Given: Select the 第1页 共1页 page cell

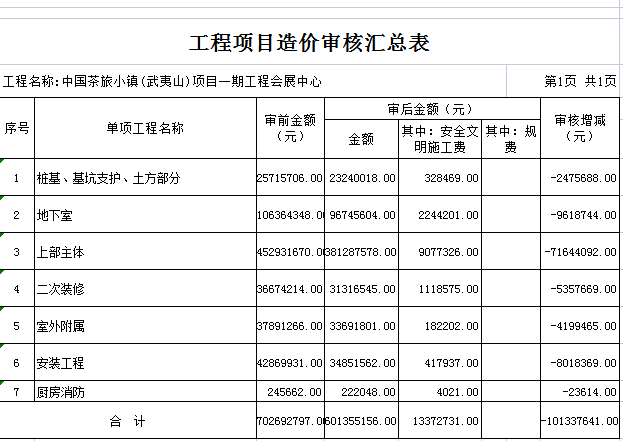Looking at the screenshot, I should [563, 81].
